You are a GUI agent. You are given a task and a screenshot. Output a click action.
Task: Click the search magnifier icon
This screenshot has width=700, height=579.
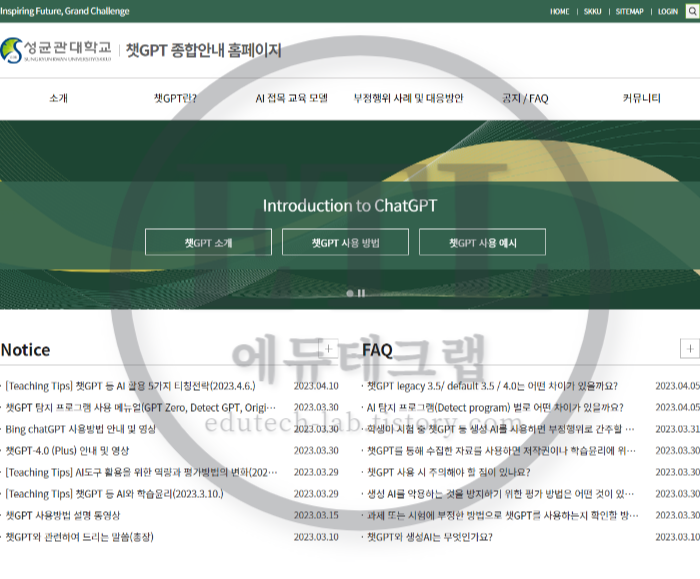point(692,11)
